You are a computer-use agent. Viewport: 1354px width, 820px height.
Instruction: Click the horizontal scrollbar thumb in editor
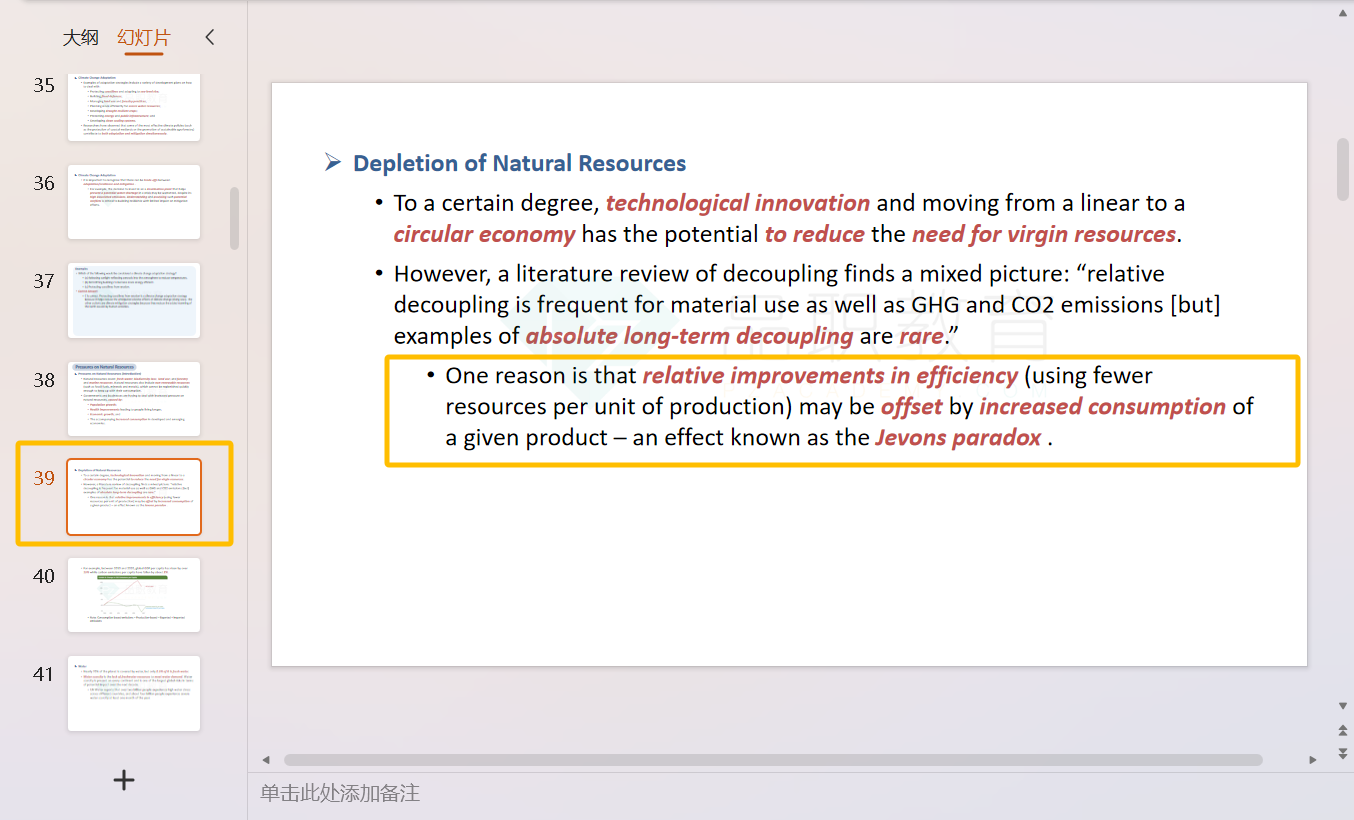click(x=773, y=760)
